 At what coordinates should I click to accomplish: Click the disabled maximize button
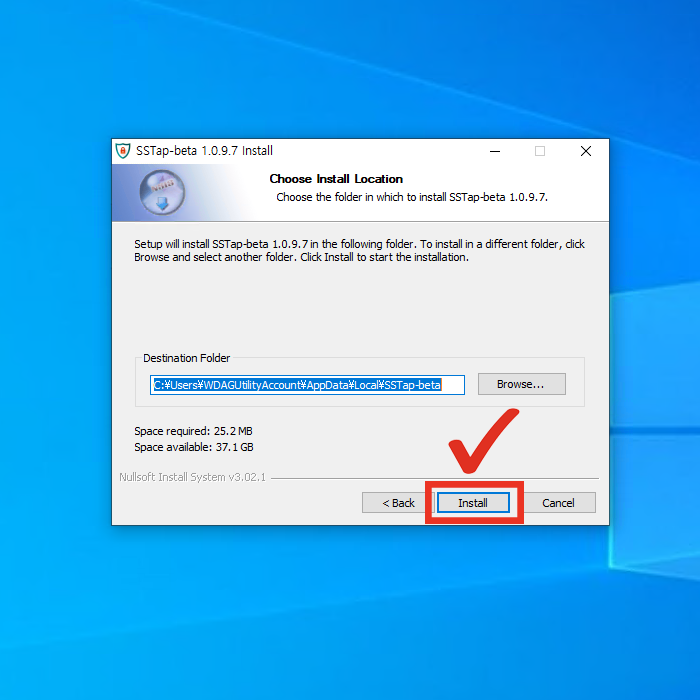[540, 151]
